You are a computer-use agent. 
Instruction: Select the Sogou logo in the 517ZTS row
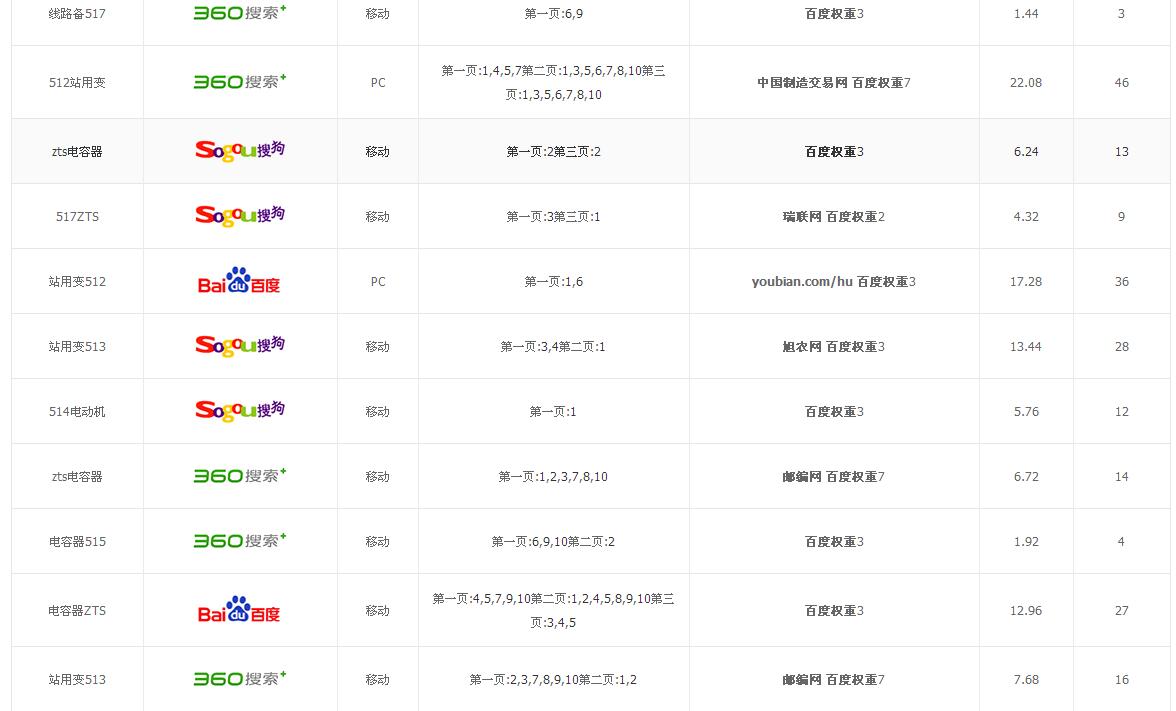[240, 216]
